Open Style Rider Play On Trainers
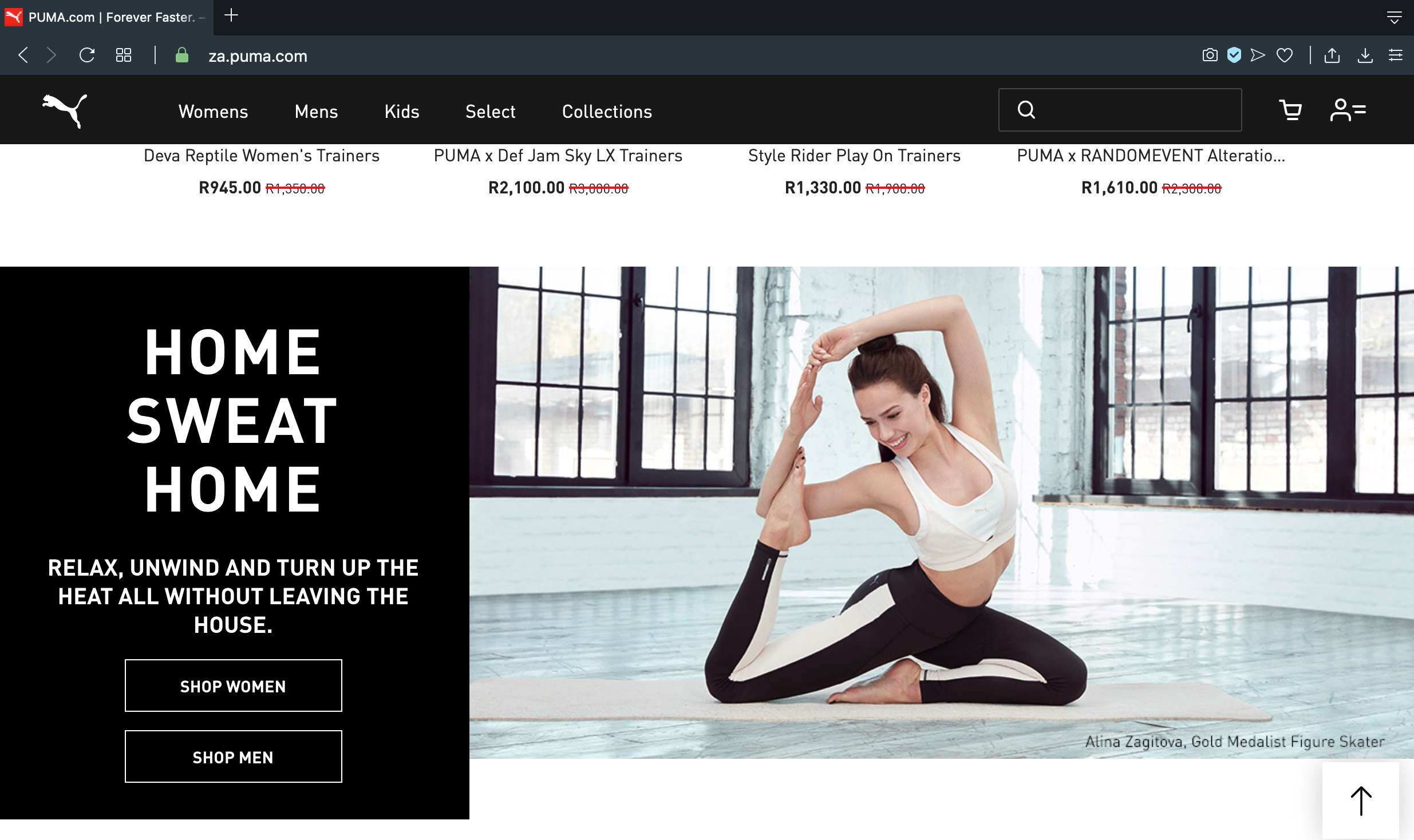 [x=854, y=156]
